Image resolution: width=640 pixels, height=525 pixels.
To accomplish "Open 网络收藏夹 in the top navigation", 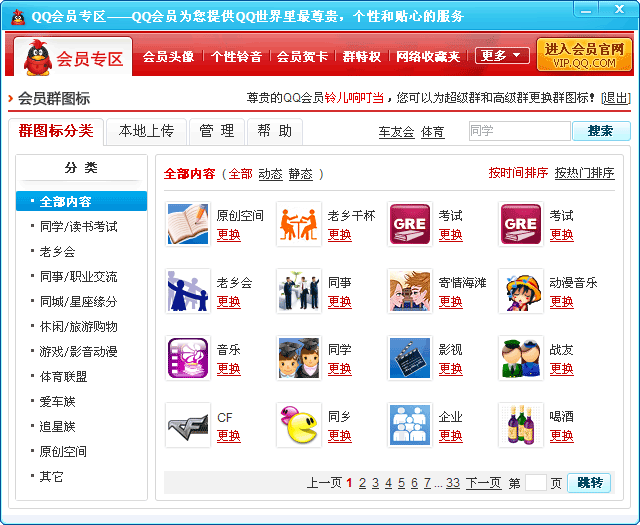I will 428,56.
